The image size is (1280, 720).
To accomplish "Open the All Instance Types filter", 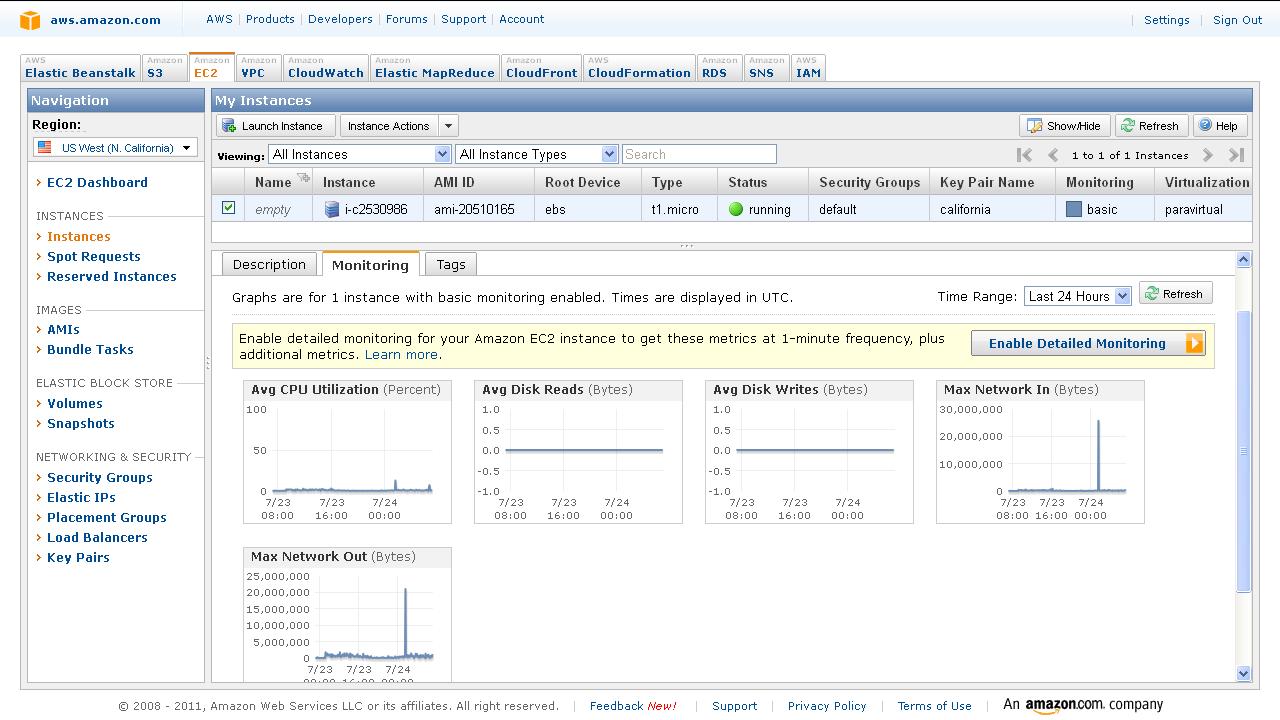I will coord(537,154).
